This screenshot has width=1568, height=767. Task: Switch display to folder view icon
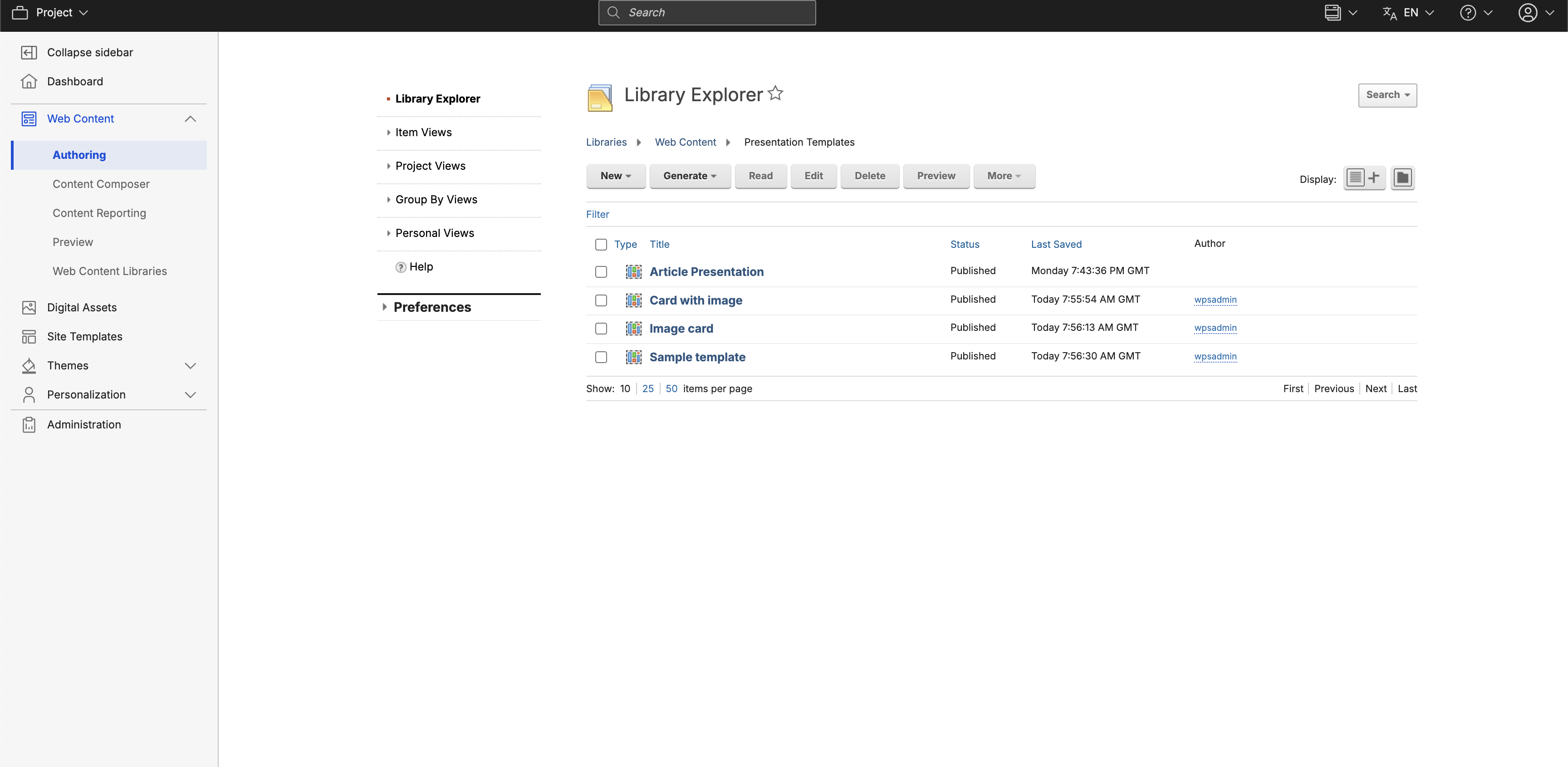click(x=1402, y=178)
